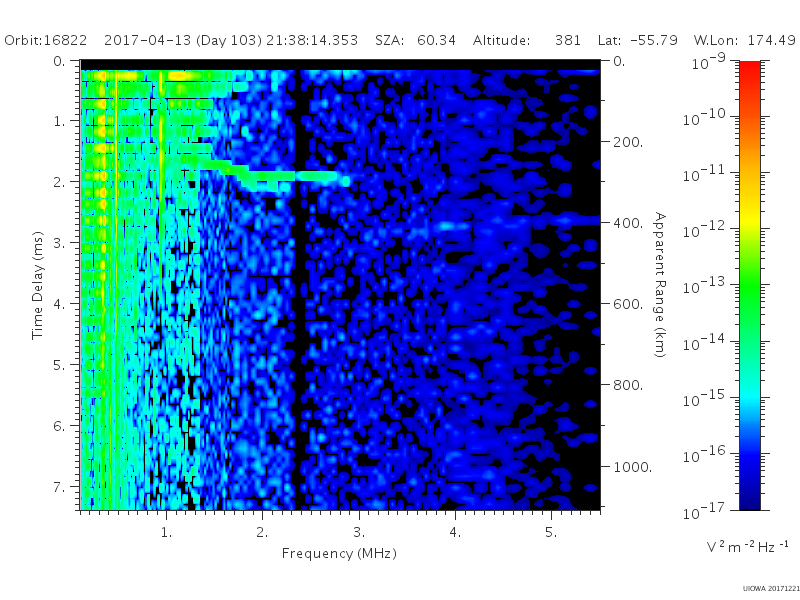Click the frequency tick label 2.

[262, 533]
